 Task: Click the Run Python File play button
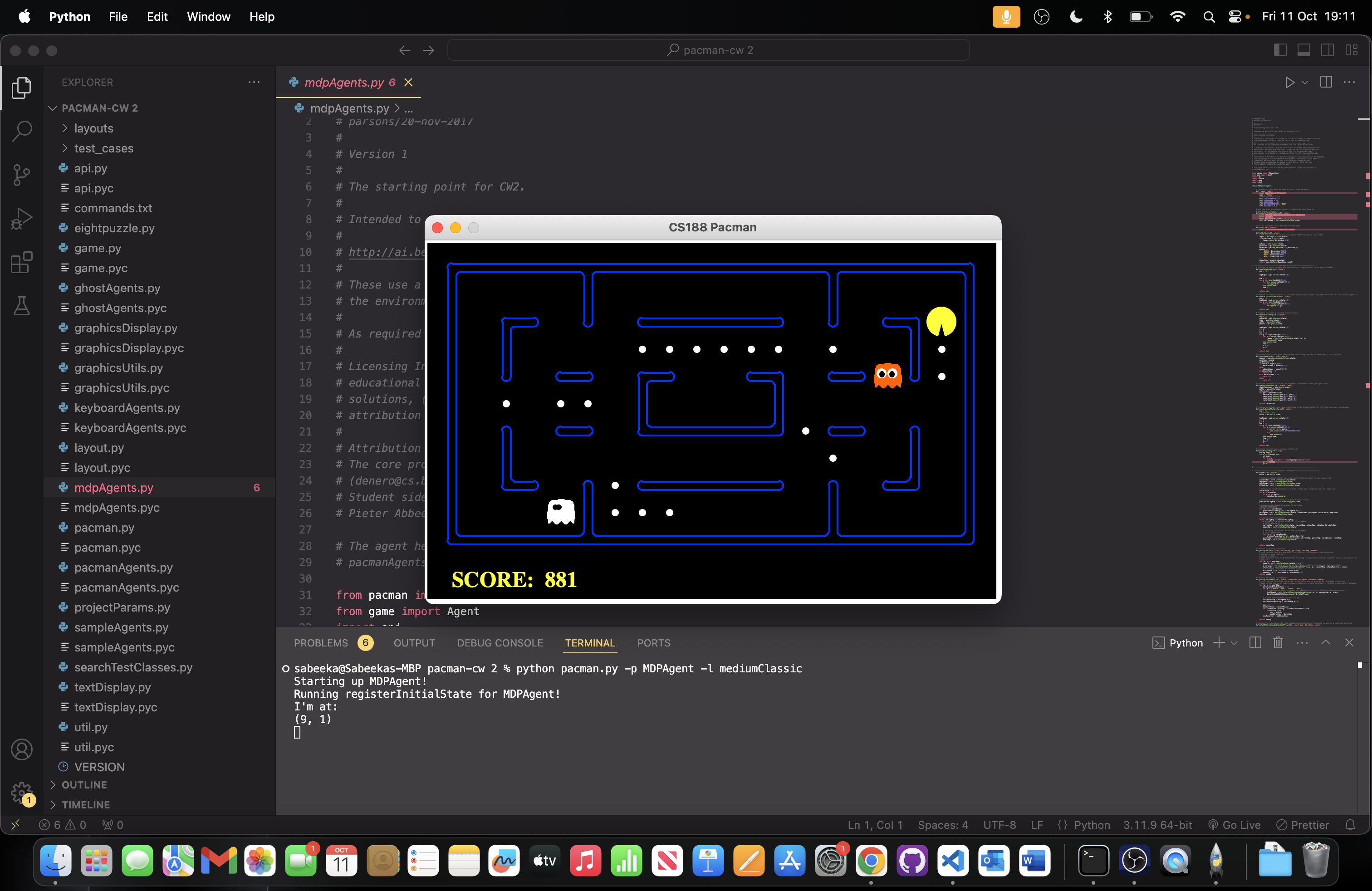[1289, 83]
